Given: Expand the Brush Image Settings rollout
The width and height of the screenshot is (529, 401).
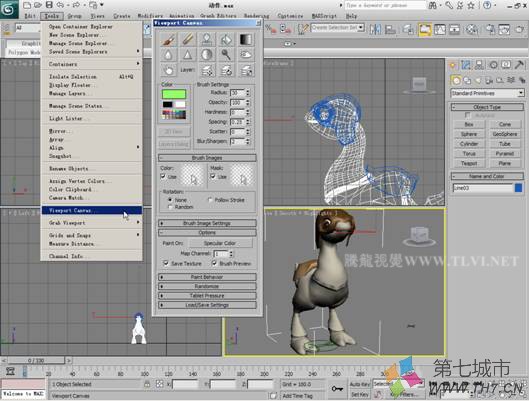Looking at the screenshot, I should (207, 223).
